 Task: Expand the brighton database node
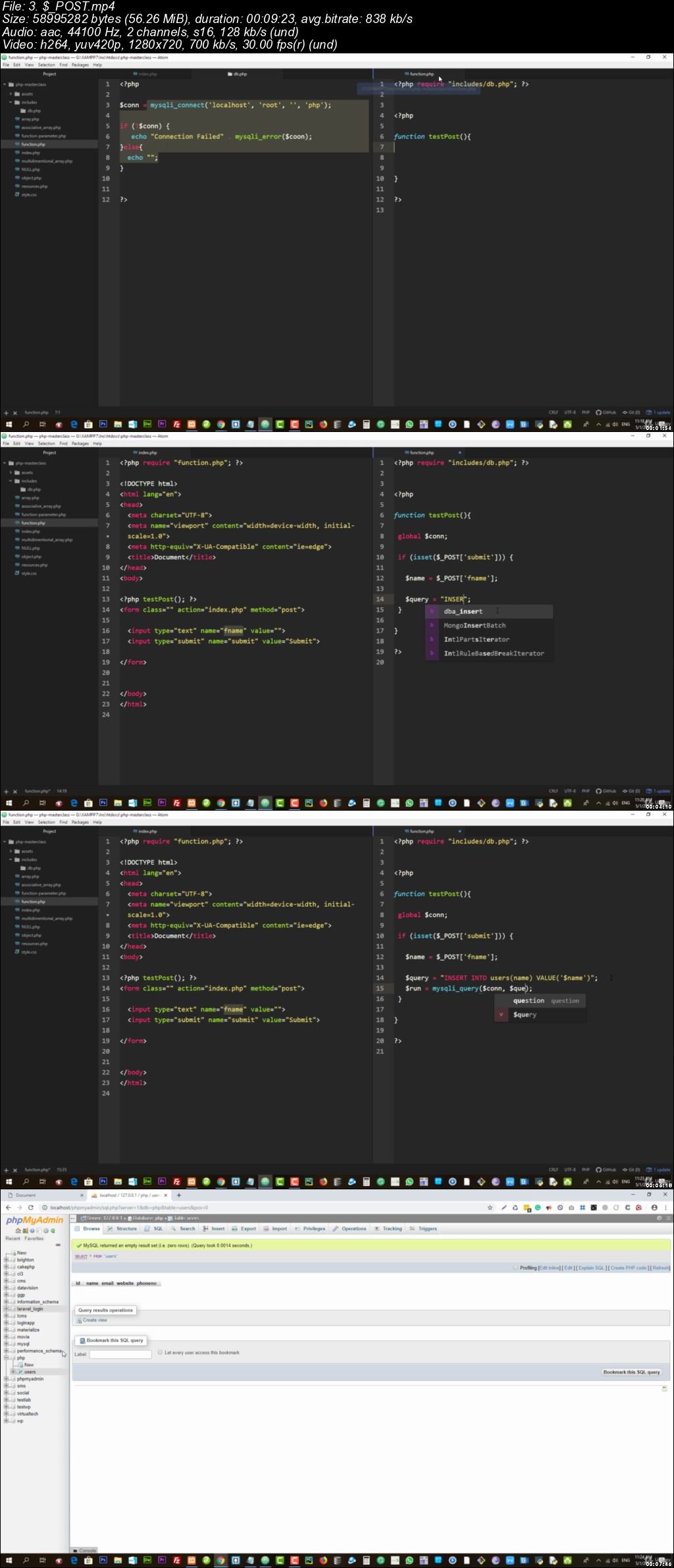[x=6, y=1260]
